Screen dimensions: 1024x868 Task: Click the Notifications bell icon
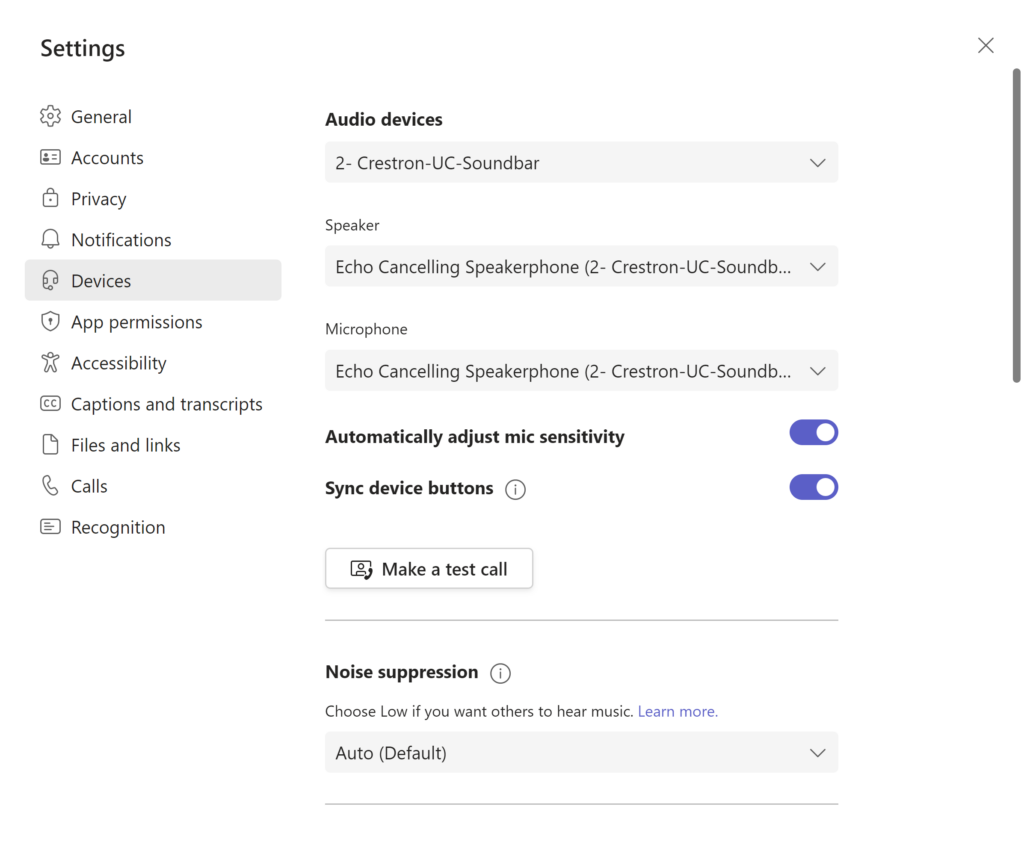pos(50,239)
